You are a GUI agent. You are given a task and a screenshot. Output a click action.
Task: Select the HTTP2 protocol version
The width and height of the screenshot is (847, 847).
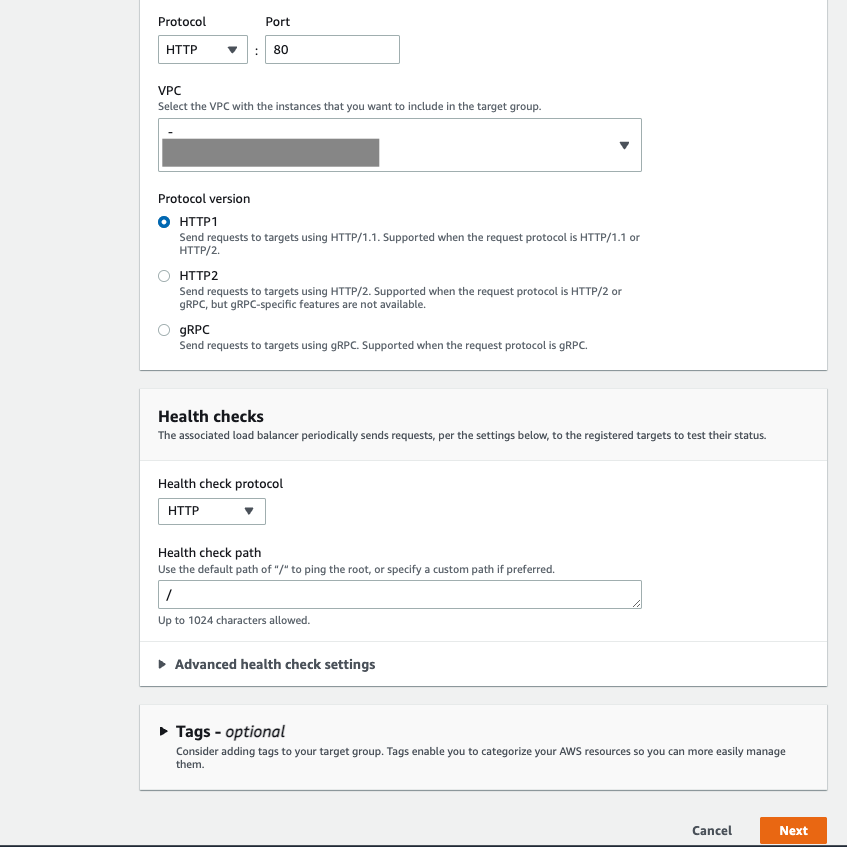164,276
